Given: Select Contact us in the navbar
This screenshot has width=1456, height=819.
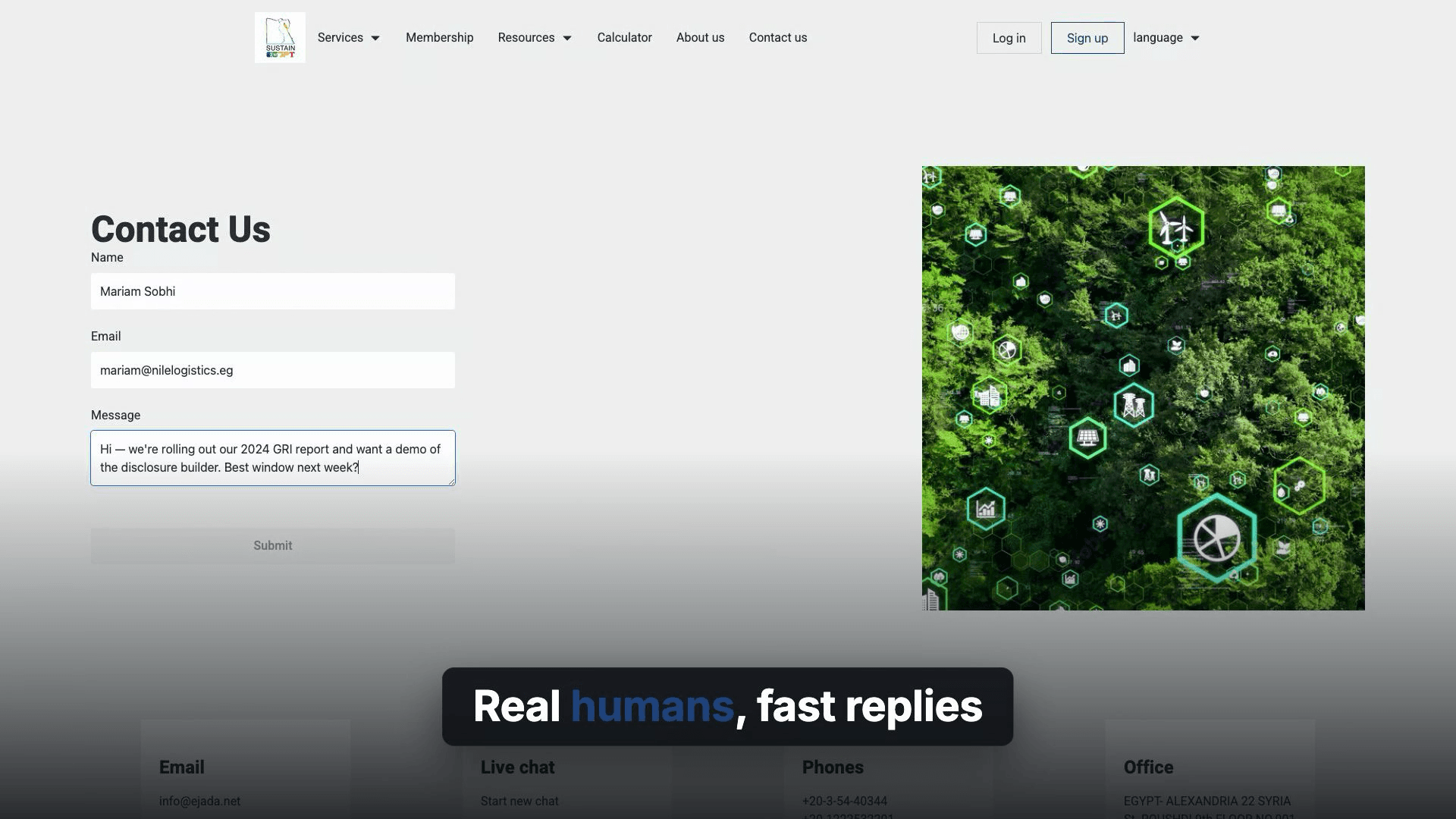Looking at the screenshot, I should (778, 37).
